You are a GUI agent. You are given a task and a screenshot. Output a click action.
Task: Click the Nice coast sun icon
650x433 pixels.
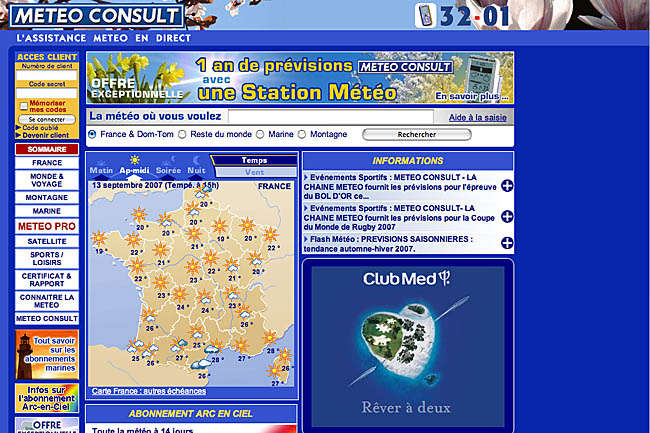click(x=270, y=338)
